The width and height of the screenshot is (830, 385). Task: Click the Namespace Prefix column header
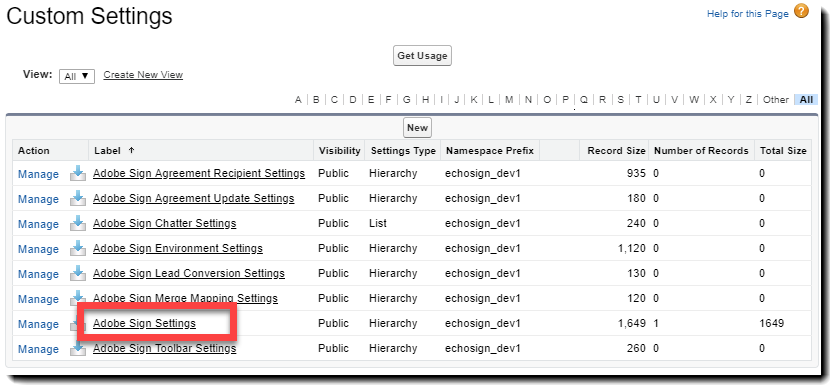[490, 150]
